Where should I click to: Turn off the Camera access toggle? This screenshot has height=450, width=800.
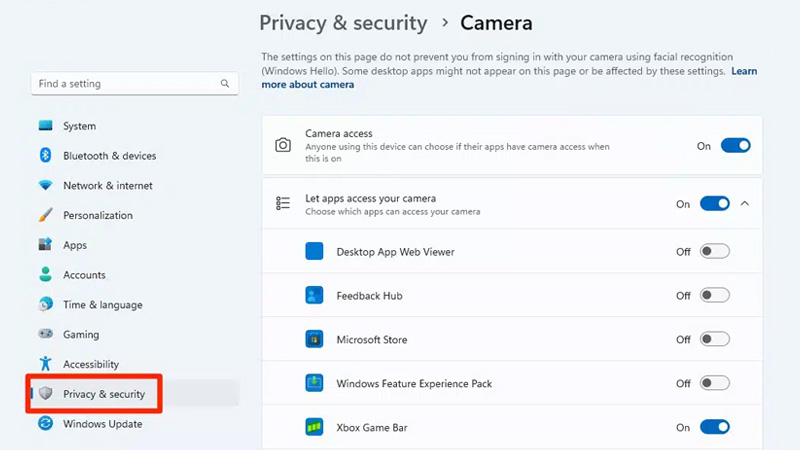pos(735,145)
